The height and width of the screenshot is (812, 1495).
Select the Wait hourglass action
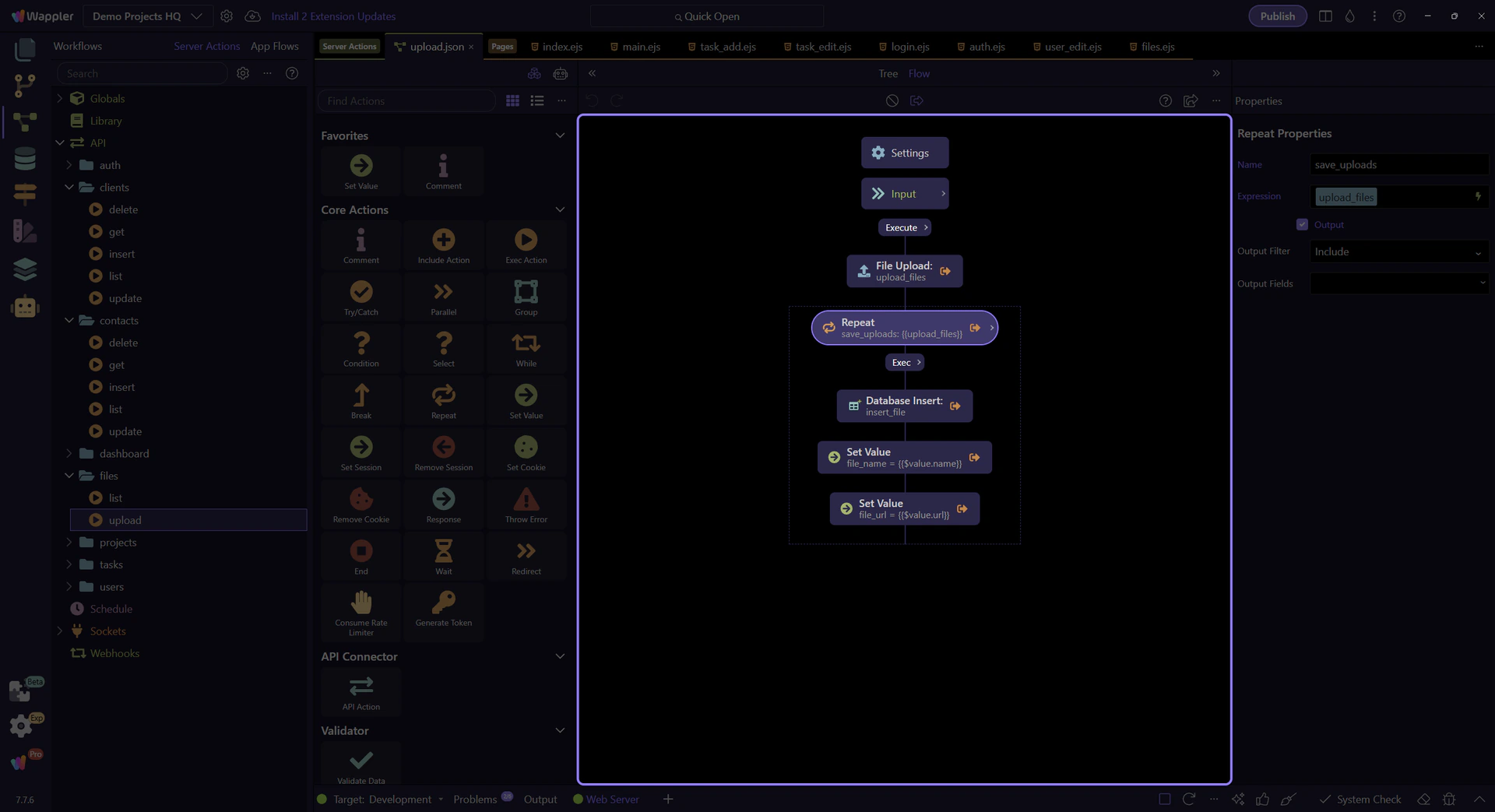pyautogui.click(x=443, y=553)
